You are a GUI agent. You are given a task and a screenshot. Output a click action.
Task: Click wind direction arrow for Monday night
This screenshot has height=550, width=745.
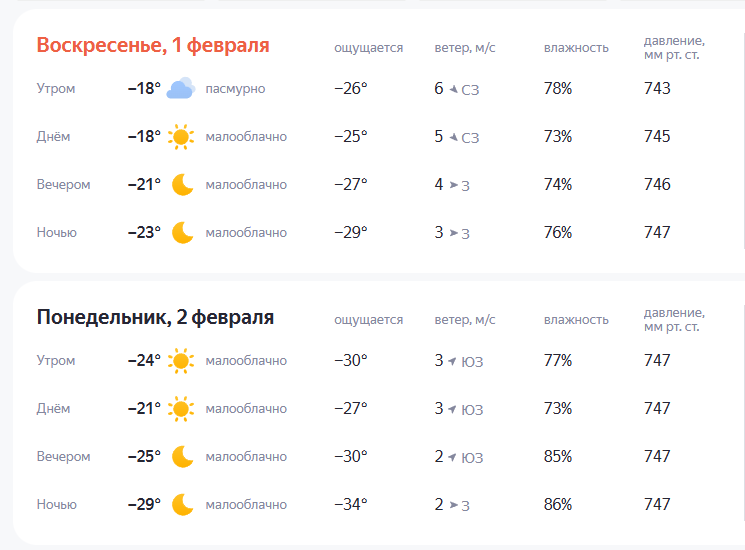(x=453, y=505)
